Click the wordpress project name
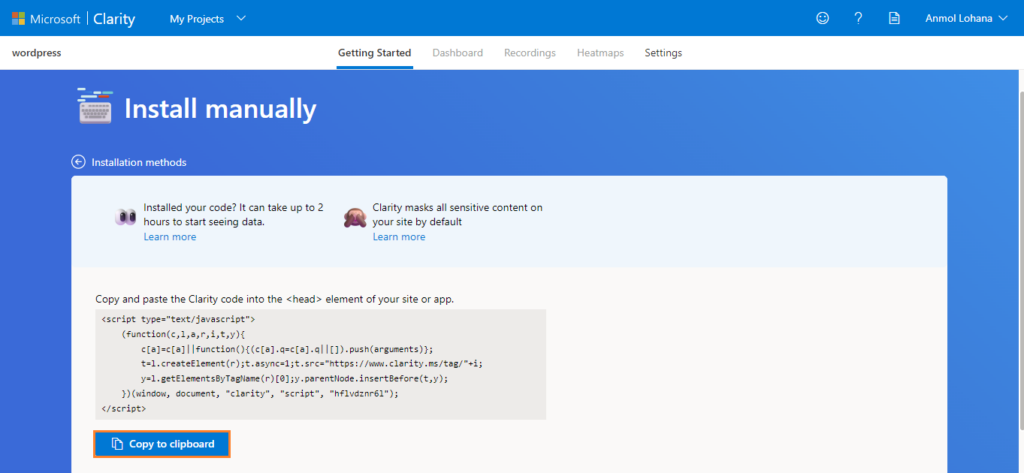 [x=37, y=53]
